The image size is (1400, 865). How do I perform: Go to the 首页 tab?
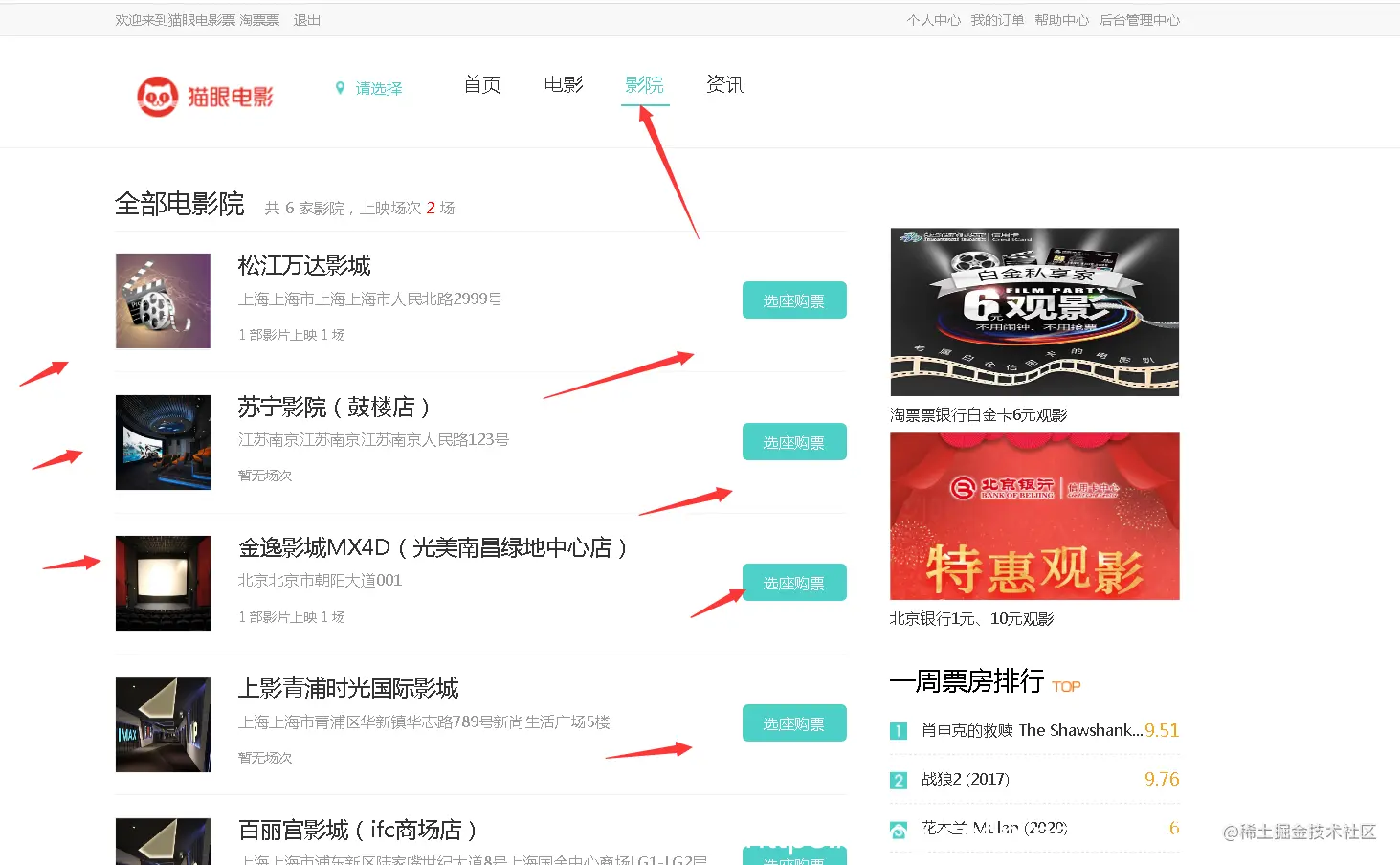pyautogui.click(x=482, y=84)
